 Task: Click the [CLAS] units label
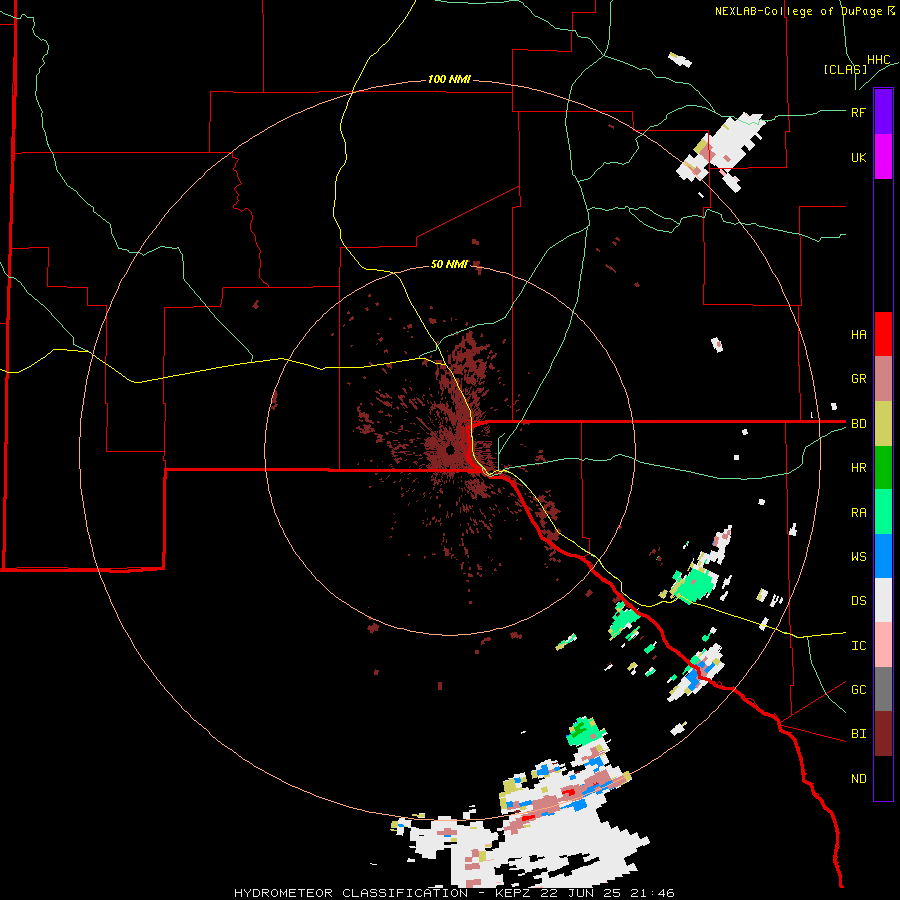pyautogui.click(x=845, y=69)
